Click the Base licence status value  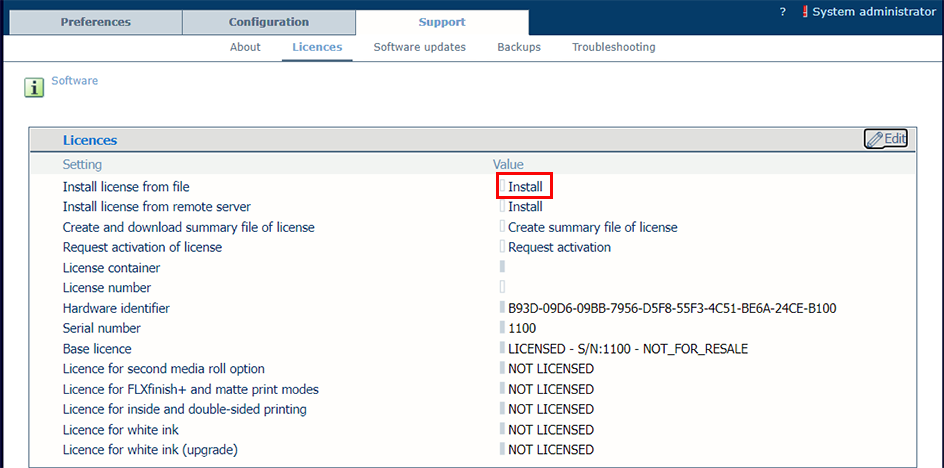click(x=628, y=349)
